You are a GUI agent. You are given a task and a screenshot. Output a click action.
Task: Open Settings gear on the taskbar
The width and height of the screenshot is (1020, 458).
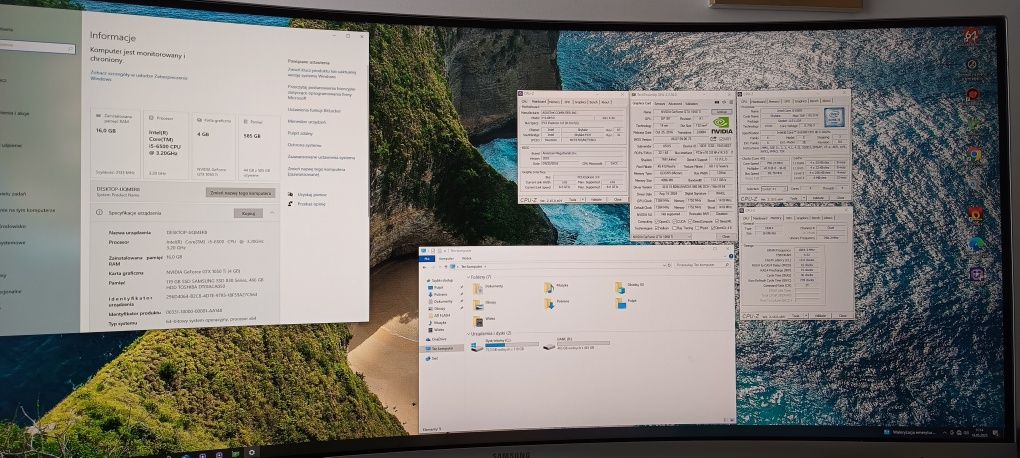click(252, 451)
